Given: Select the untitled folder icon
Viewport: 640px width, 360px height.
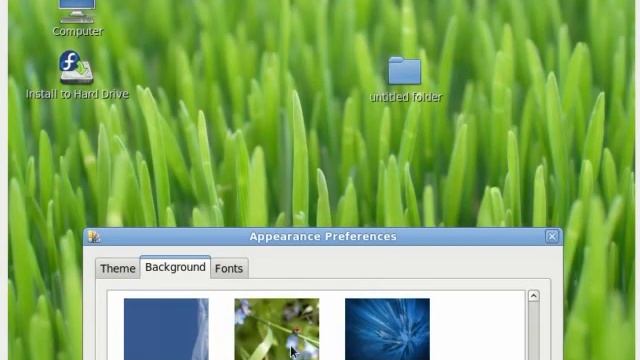Looking at the screenshot, I should tap(404, 71).
